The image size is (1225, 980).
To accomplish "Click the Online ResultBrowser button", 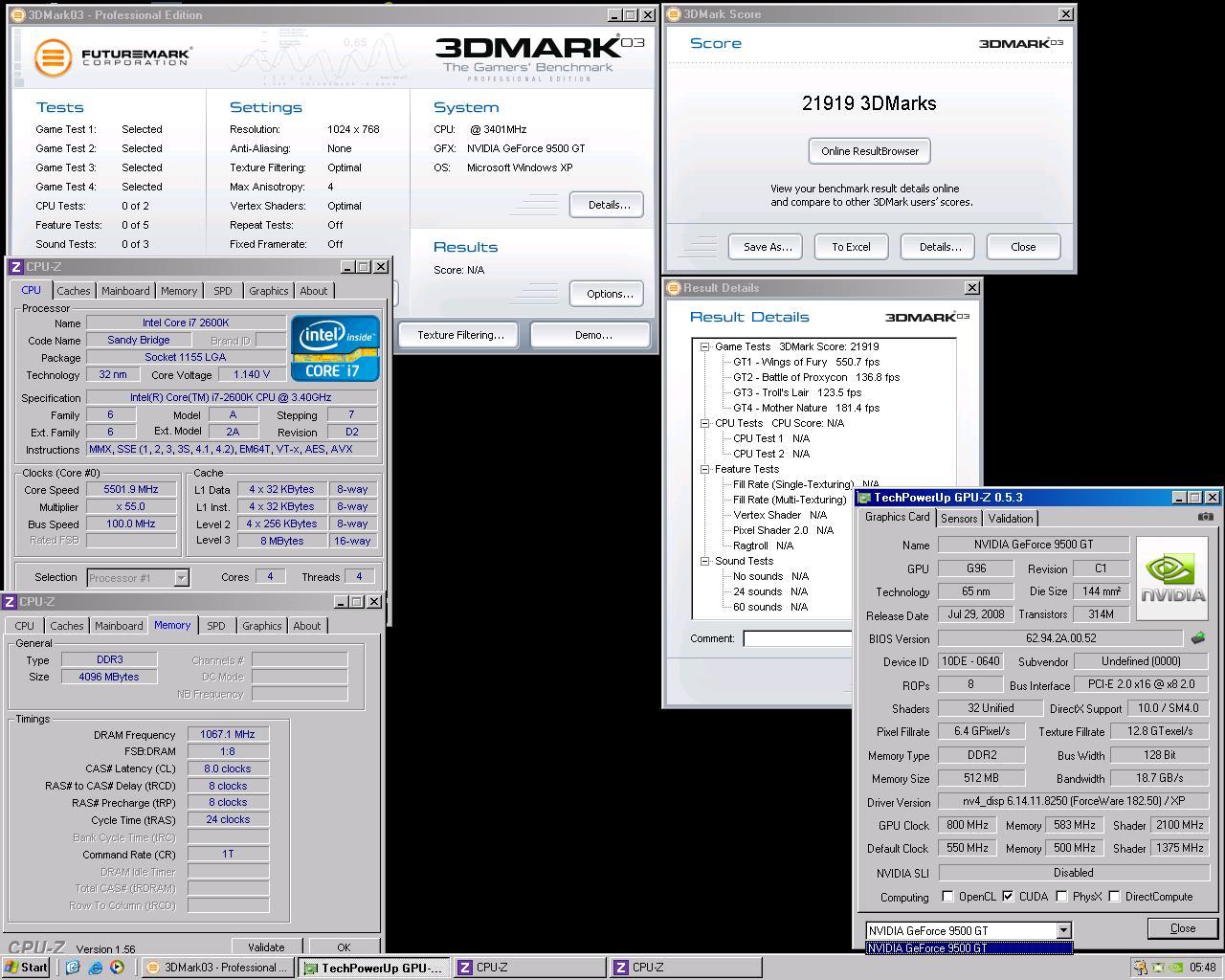I will pyautogui.click(x=869, y=151).
